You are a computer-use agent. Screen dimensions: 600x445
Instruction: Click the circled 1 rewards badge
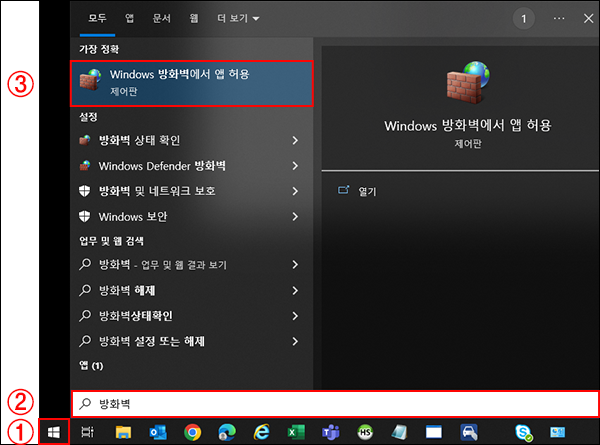[x=523, y=18]
